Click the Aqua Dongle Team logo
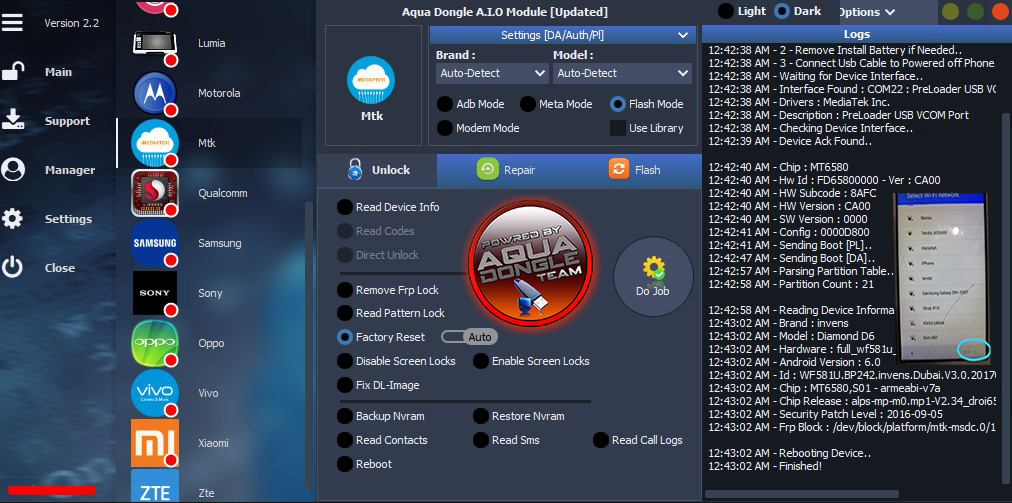 coord(531,261)
